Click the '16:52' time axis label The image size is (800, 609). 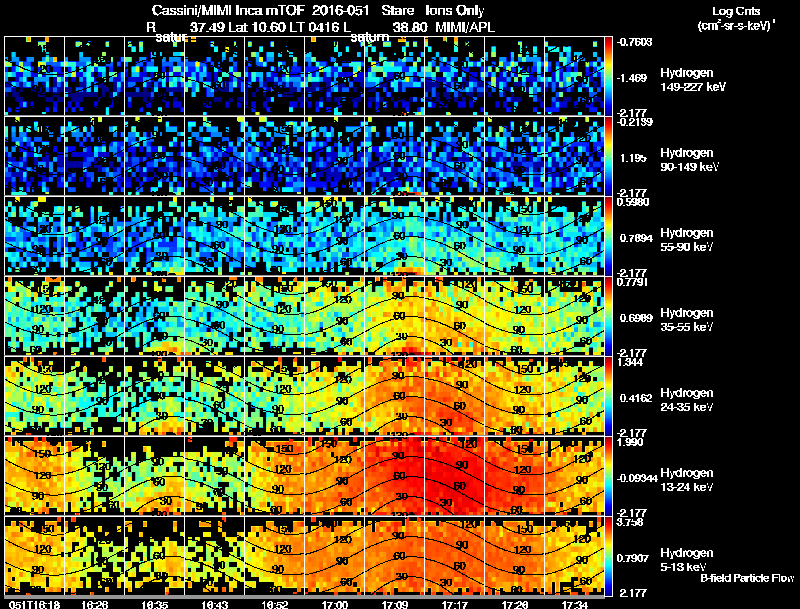[x=274, y=604]
